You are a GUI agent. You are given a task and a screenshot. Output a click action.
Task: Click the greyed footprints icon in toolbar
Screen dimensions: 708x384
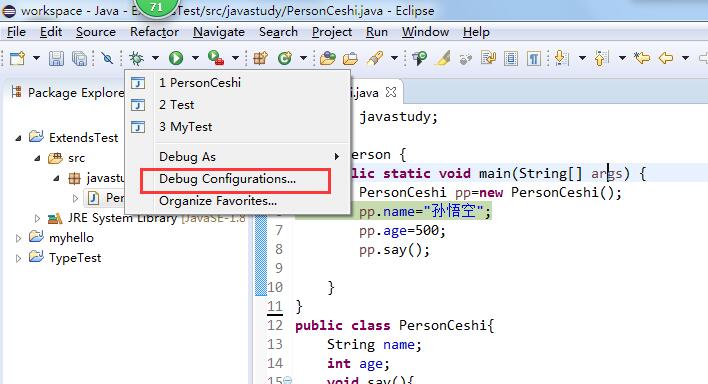tap(466, 59)
